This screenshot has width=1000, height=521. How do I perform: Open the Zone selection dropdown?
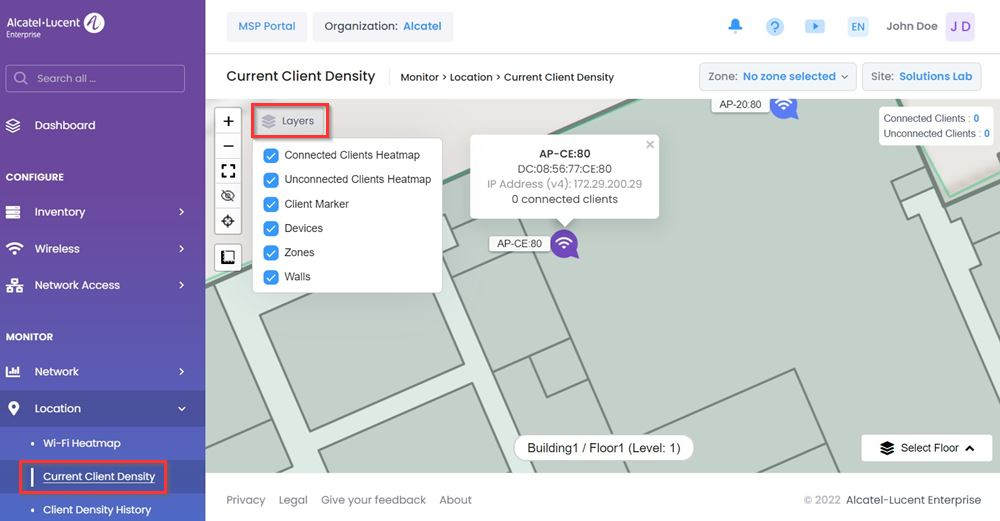tap(778, 77)
